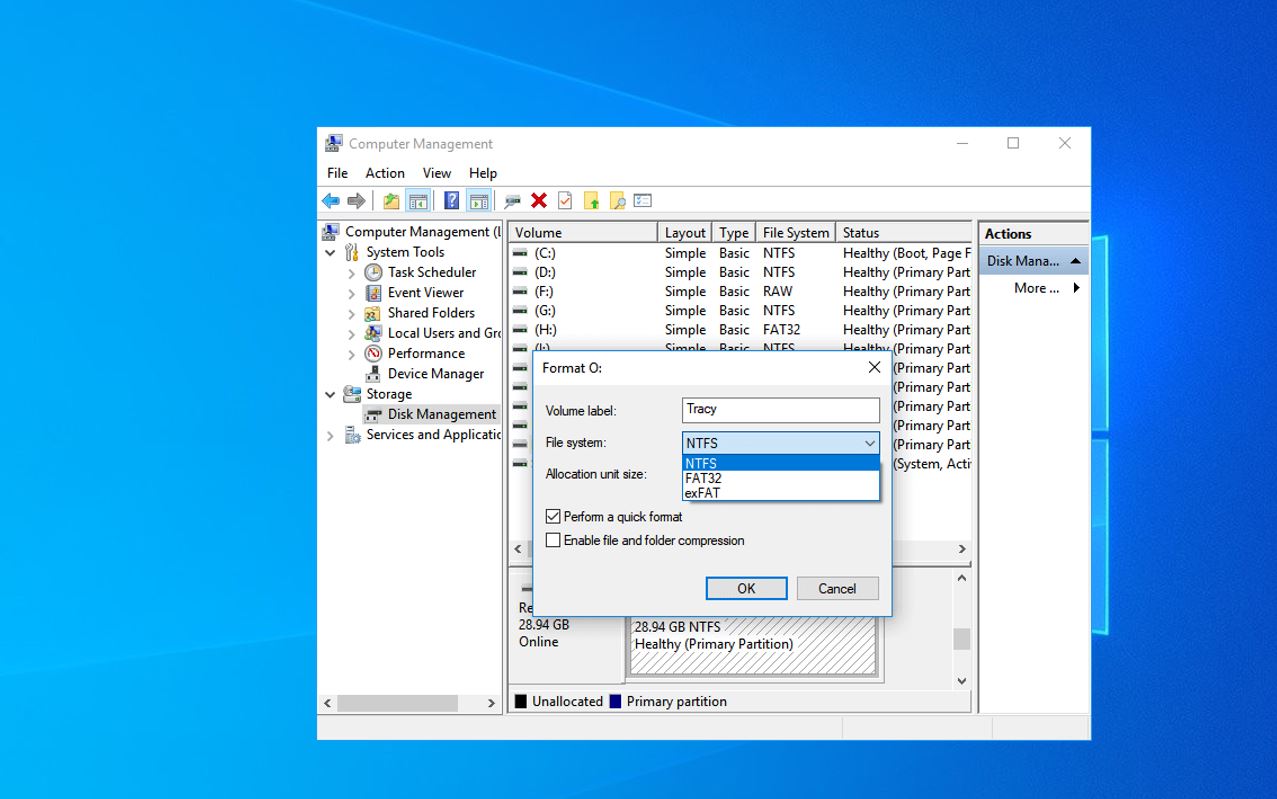This screenshot has height=799, width=1277.
Task: Click the Show/Hide Console Tree icon
Action: pos(418,201)
